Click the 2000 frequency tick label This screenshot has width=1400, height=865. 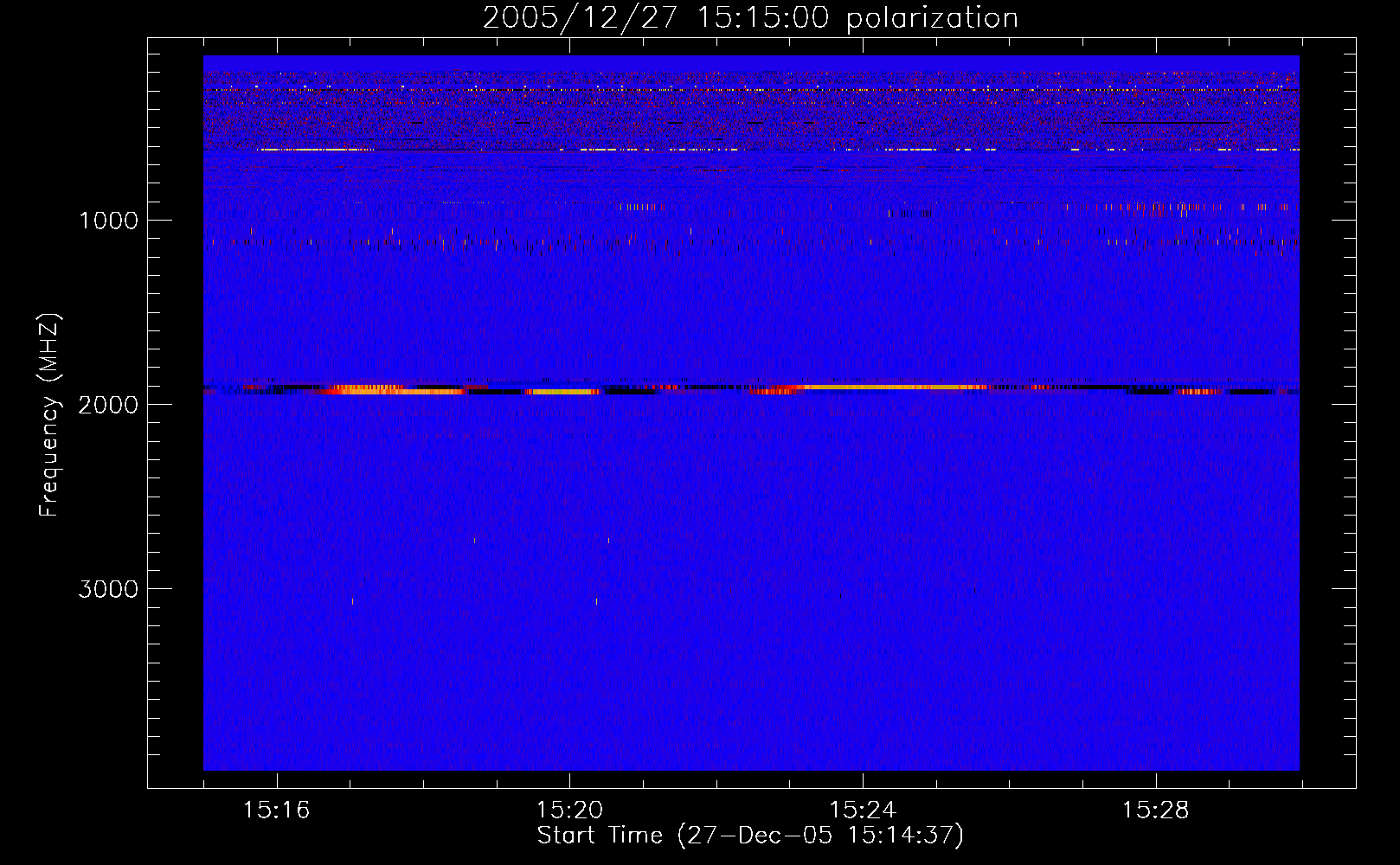[108, 404]
